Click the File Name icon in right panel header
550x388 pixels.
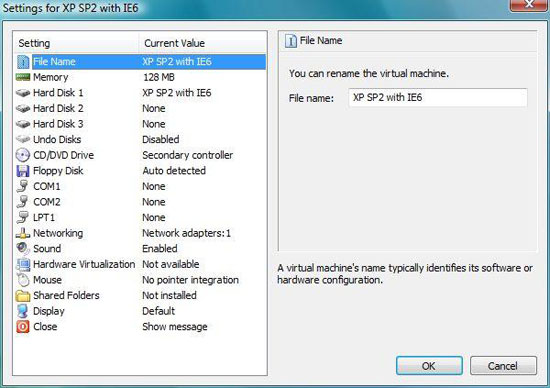pyautogui.click(x=291, y=41)
